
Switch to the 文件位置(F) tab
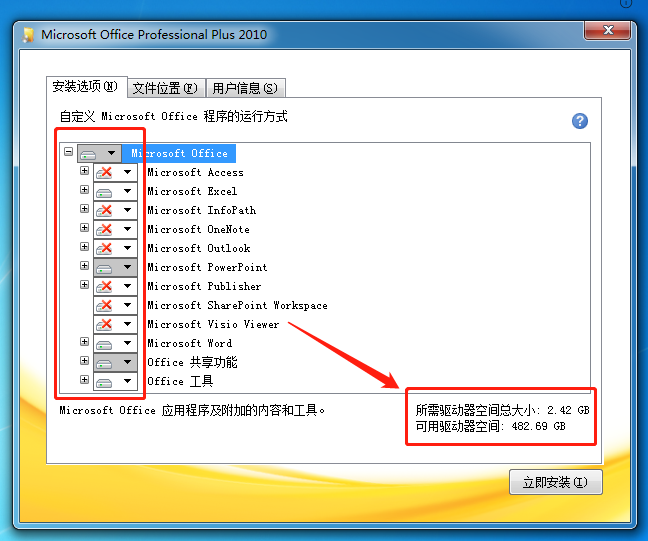pyautogui.click(x=165, y=88)
